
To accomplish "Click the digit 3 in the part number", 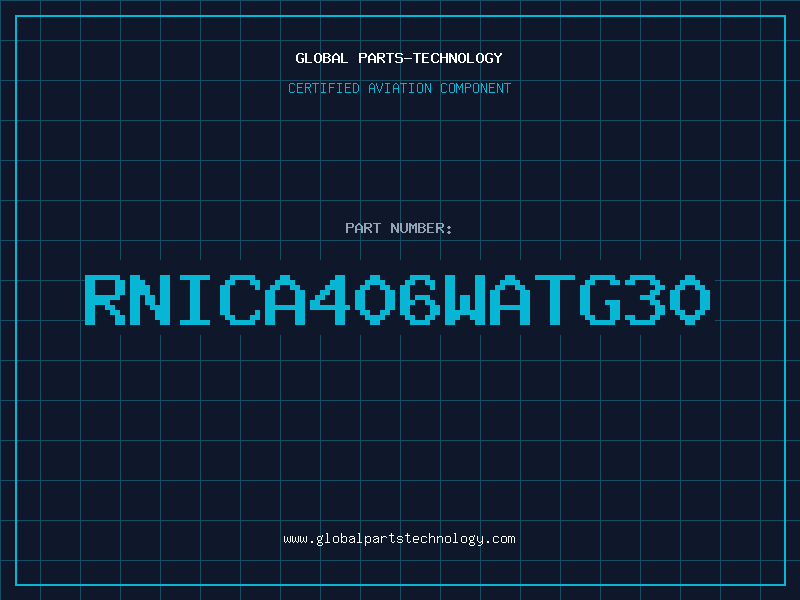I will tap(645, 300).
